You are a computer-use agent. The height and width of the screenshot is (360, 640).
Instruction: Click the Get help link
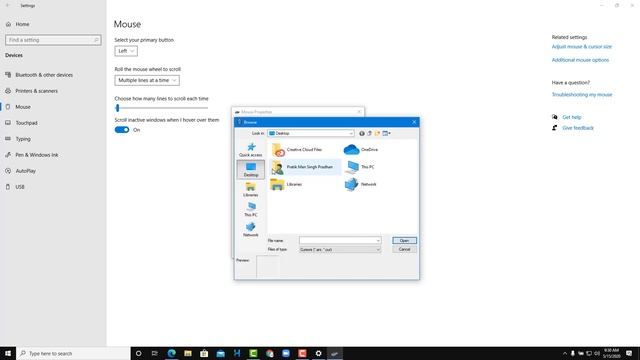(571, 117)
